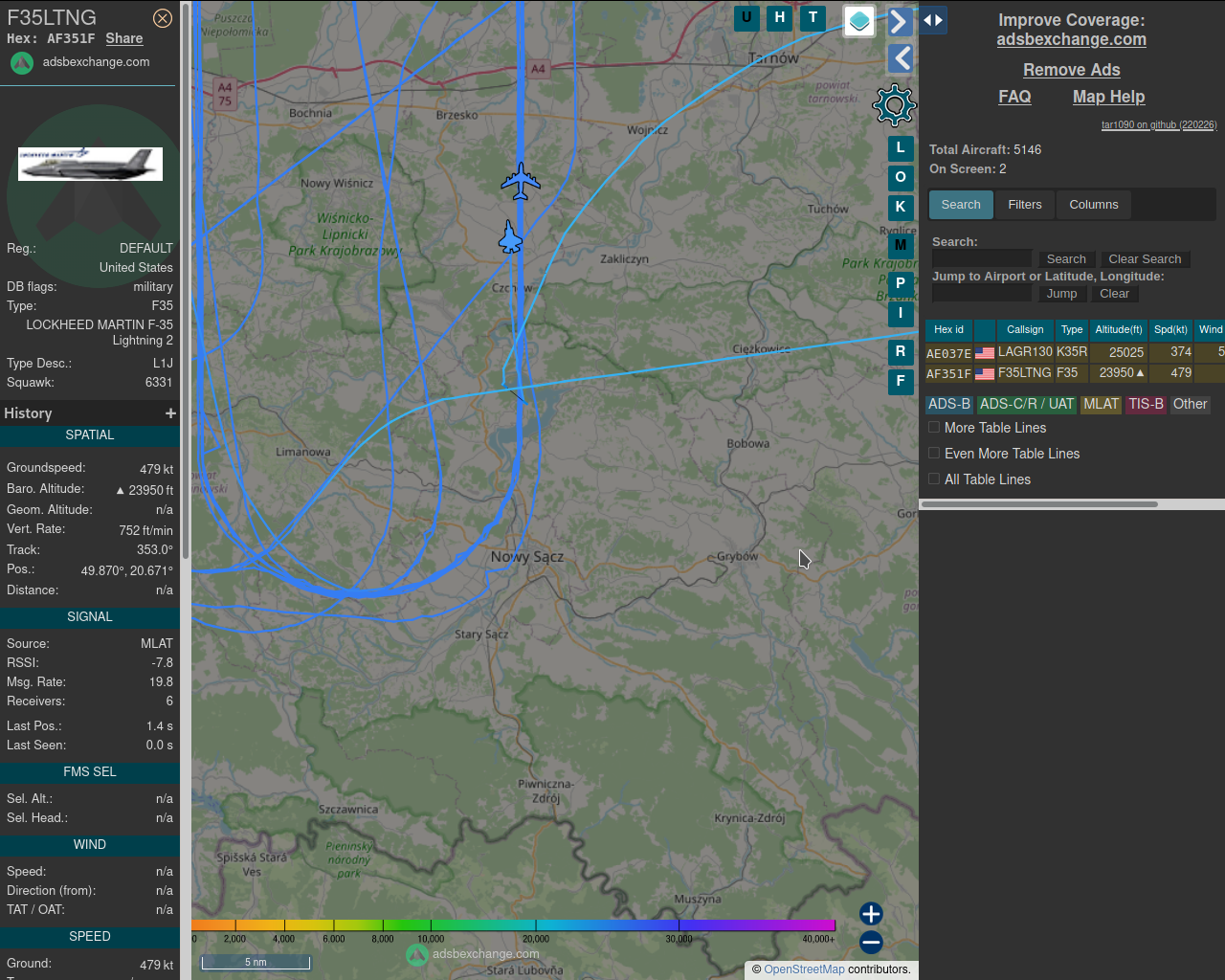Viewport: 1225px width, 980px height.
Task: Click the 23950 altitude cell
Action: (1120, 373)
